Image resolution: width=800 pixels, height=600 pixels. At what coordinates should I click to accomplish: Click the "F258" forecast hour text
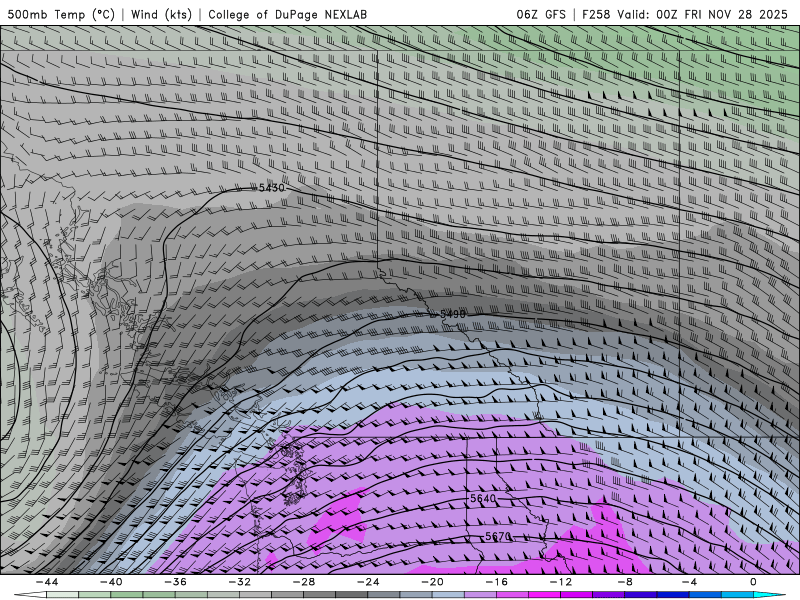pyautogui.click(x=595, y=15)
